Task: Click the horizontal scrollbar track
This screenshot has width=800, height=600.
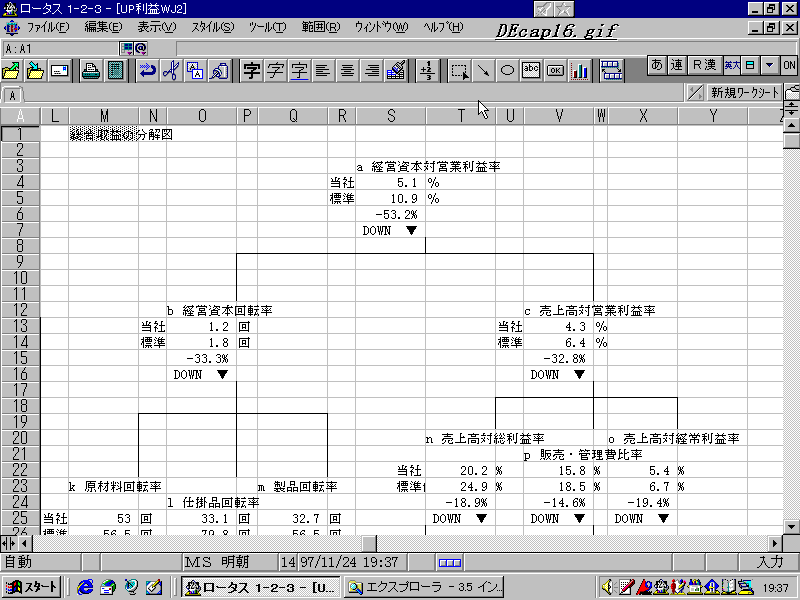Action: (x=600, y=543)
